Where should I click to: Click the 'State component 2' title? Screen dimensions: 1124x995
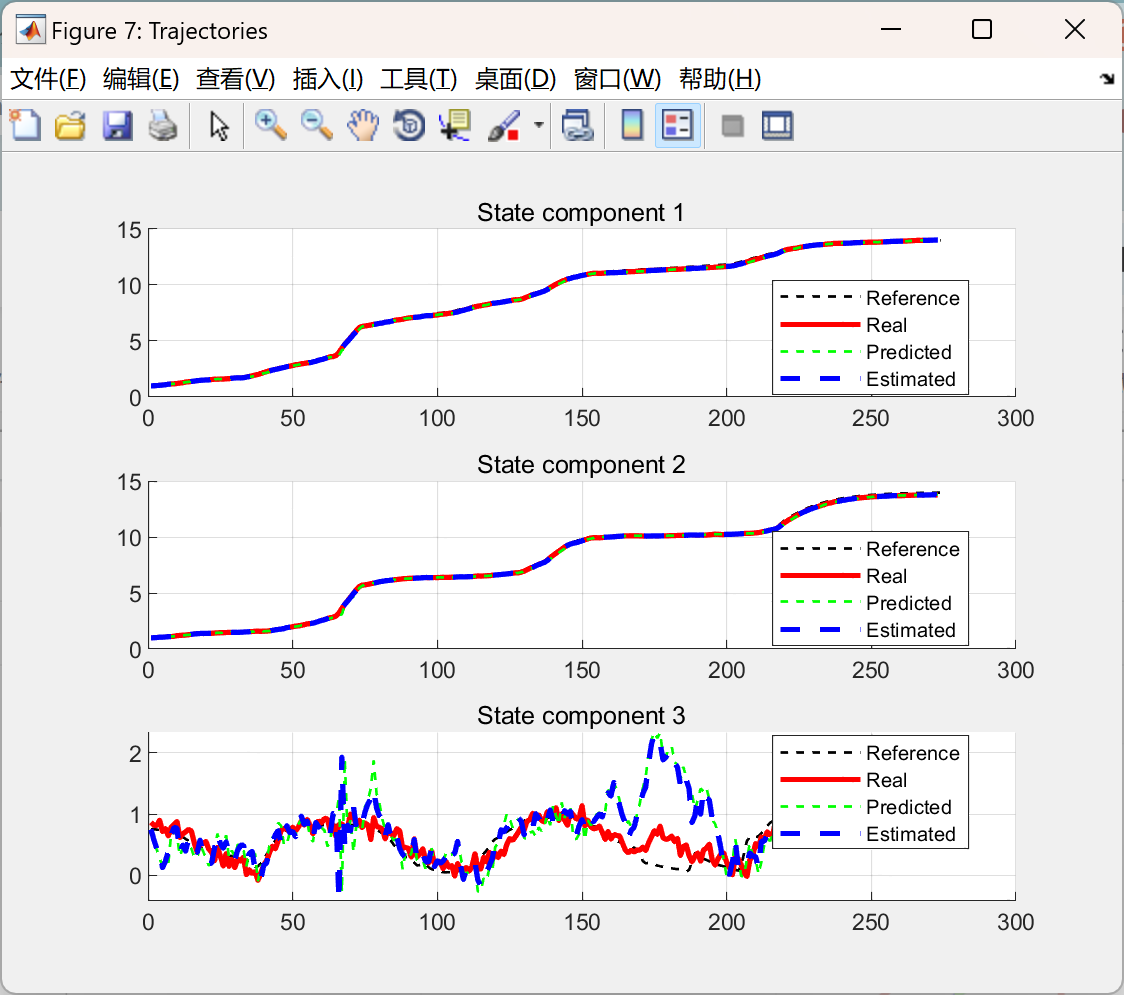coord(581,465)
